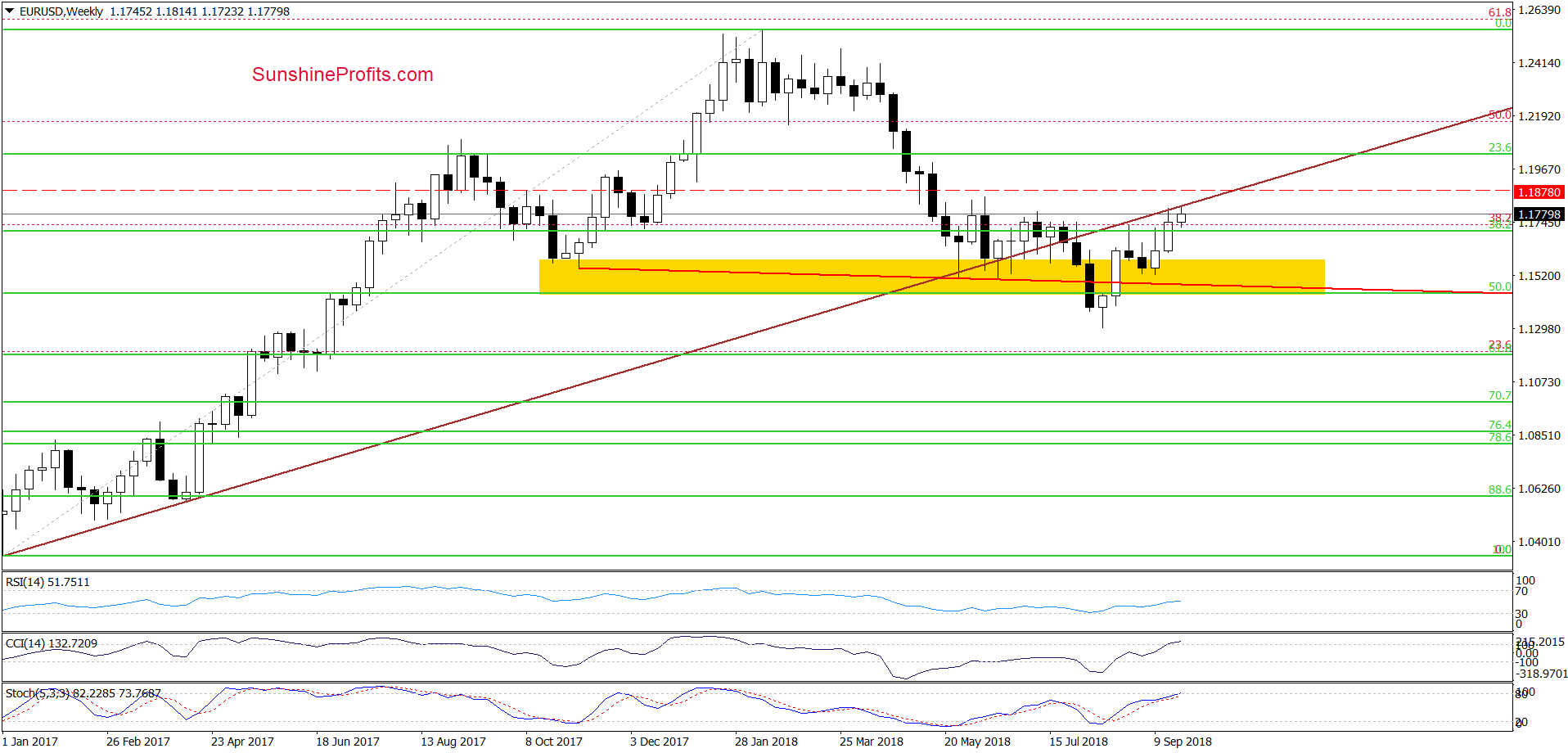This screenshot has height=753, width=1568.
Task: Click the 1.12980 price axis value
Action: pyautogui.click(x=1539, y=329)
